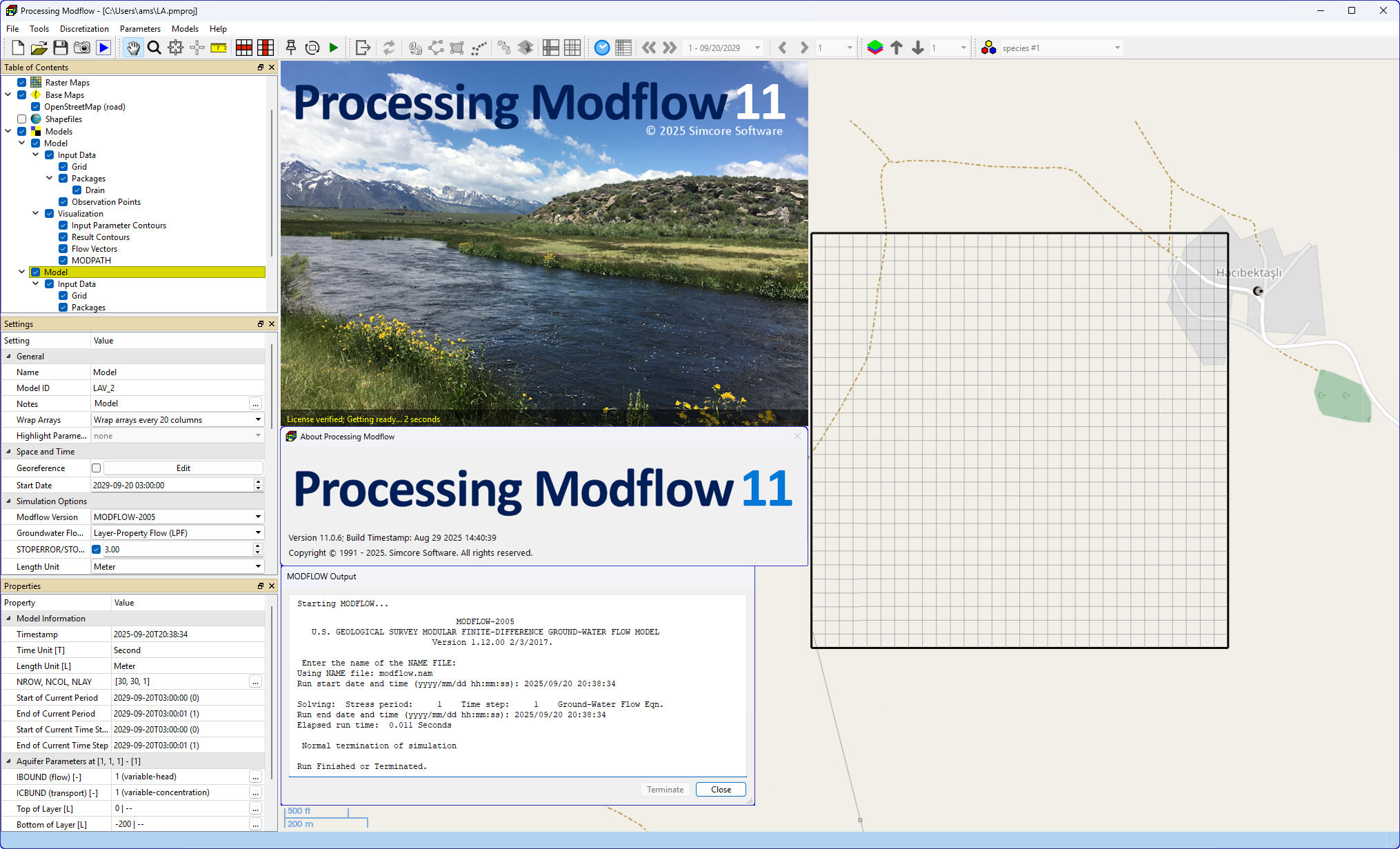This screenshot has width=1400, height=849.
Task: Collapse the General settings section
Action: click(9, 357)
